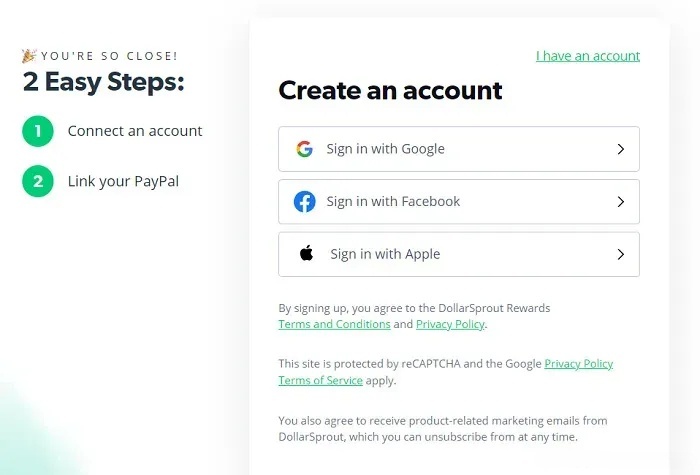Click the Google logo icon

pyautogui.click(x=304, y=149)
